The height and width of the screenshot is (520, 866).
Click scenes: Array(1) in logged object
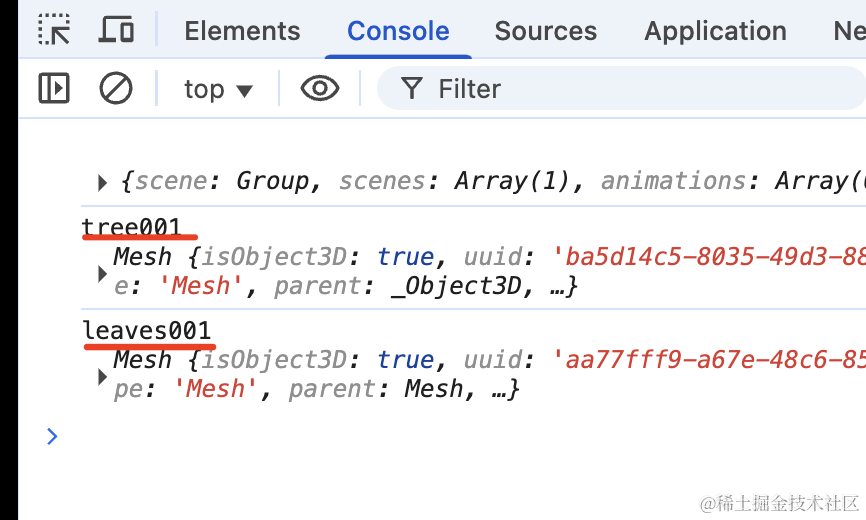tap(455, 181)
